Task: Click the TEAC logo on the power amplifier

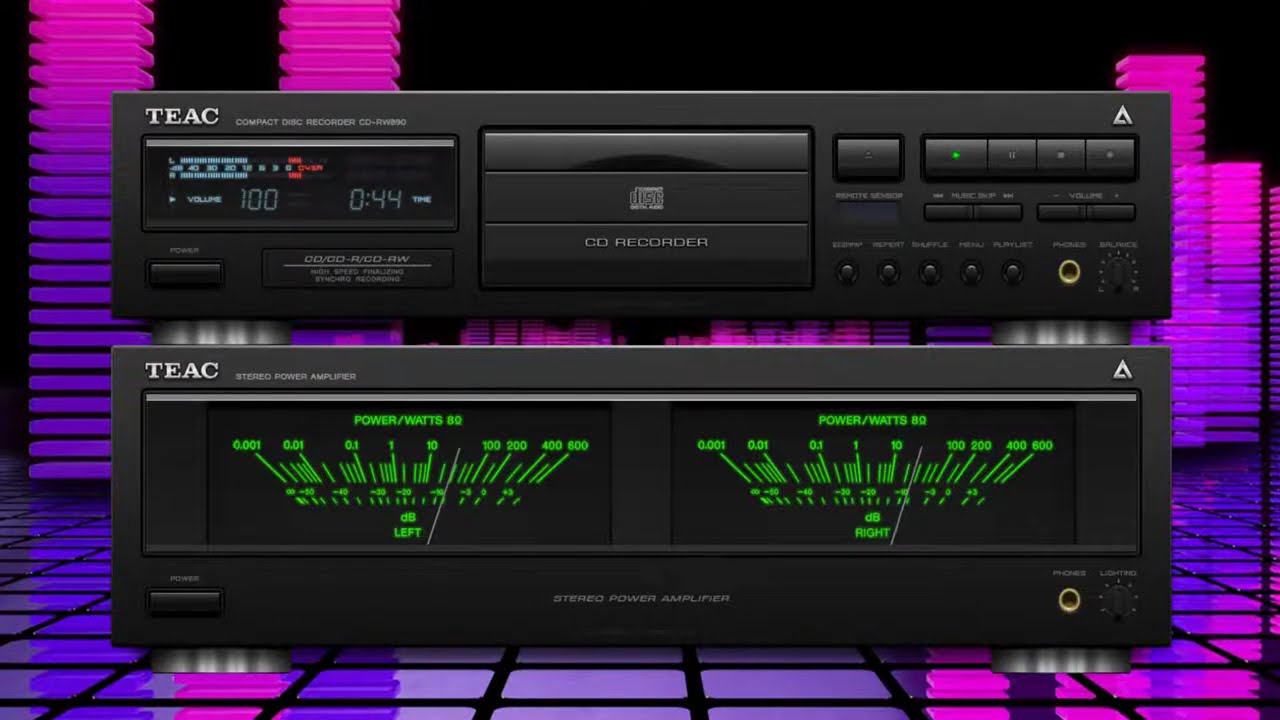Action: click(x=181, y=370)
